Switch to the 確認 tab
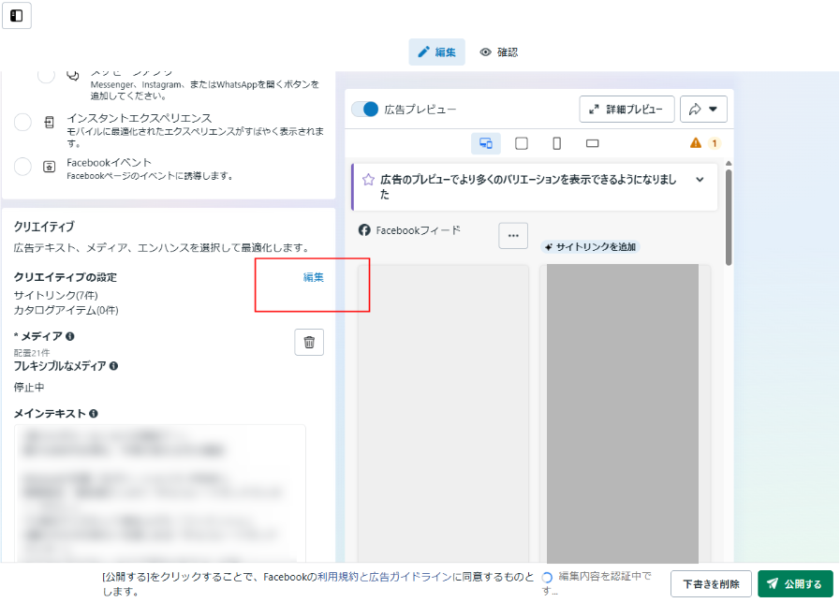 pyautogui.click(x=499, y=52)
